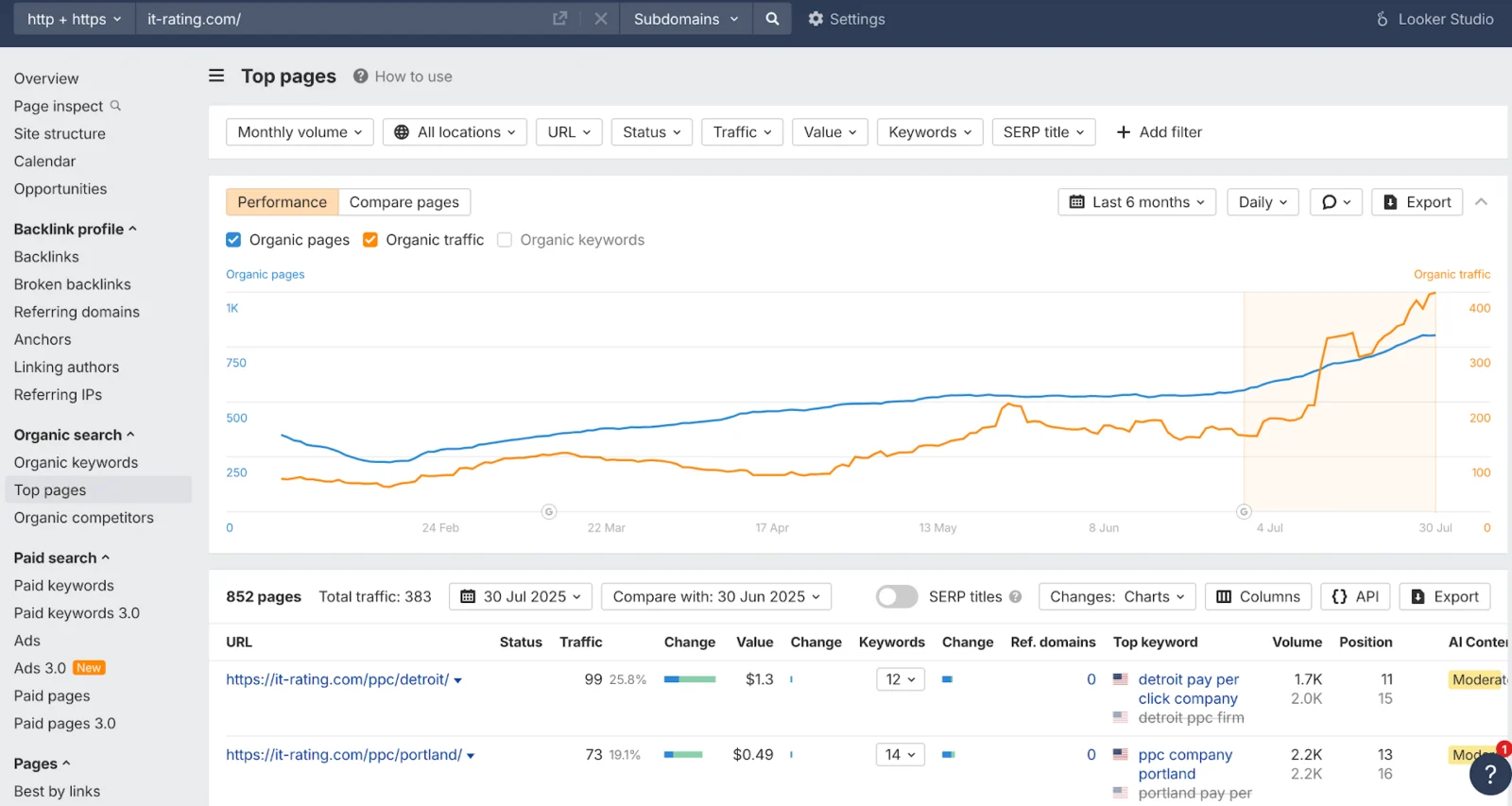
Task: Expand the Monthly volume filter dropdown
Action: pyautogui.click(x=300, y=132)
